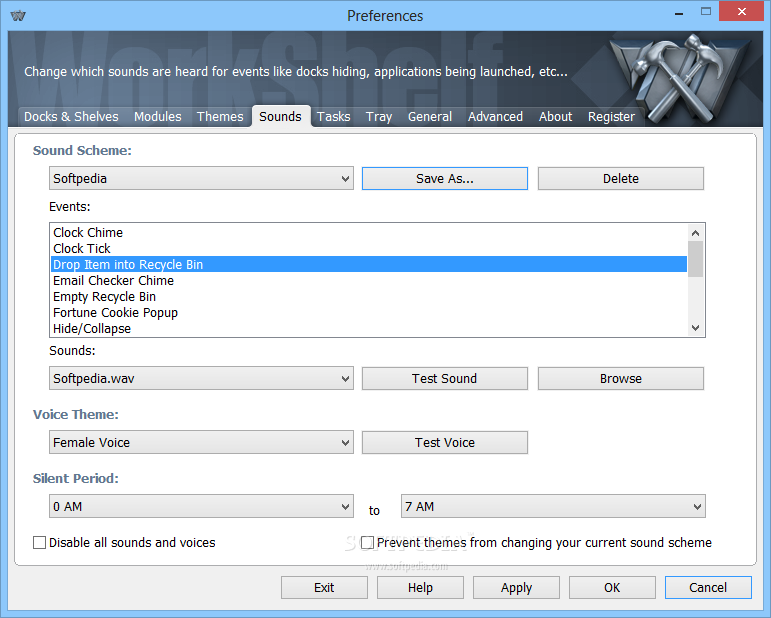
Task: Select Clock Chime event
Action: click(x=369, y=233)
